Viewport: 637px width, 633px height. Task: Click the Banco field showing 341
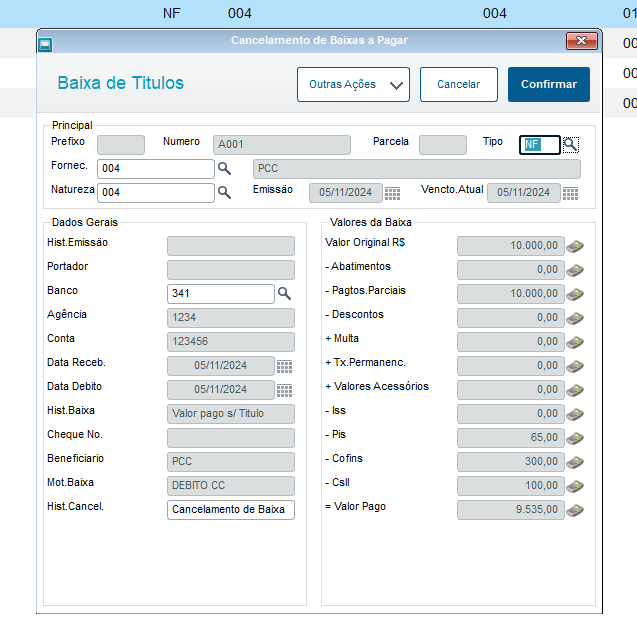pyautogui.click(x=221, y=293)
